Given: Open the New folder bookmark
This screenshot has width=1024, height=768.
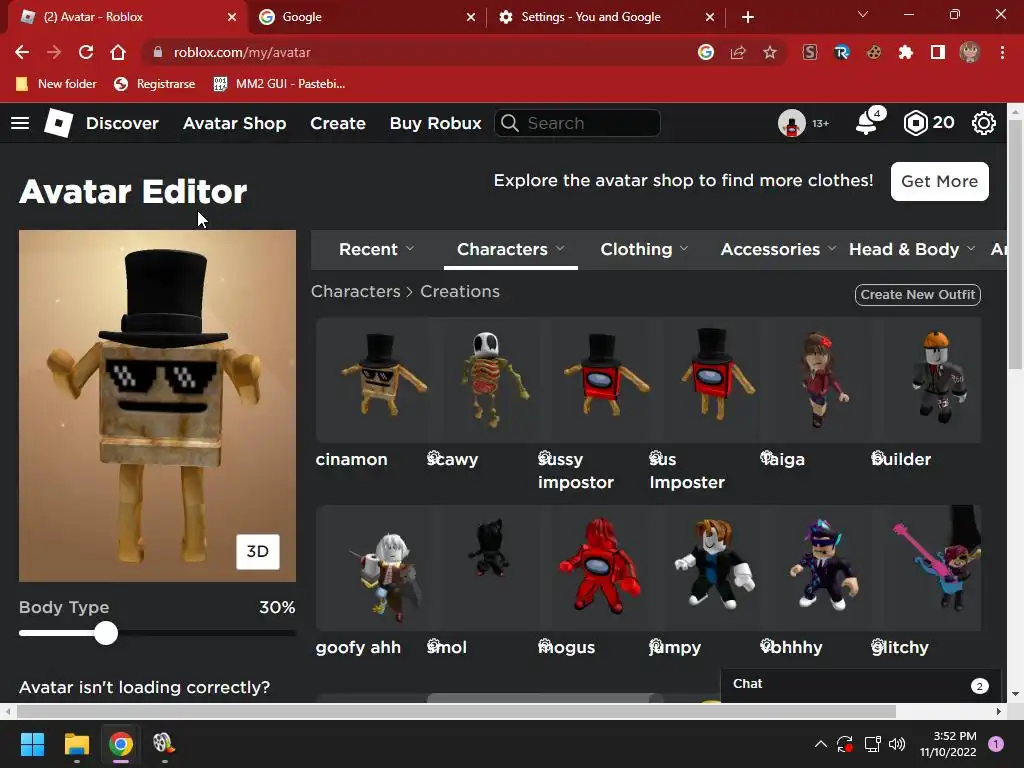Looking at the screenshot, I should click(x=56, y=84).
